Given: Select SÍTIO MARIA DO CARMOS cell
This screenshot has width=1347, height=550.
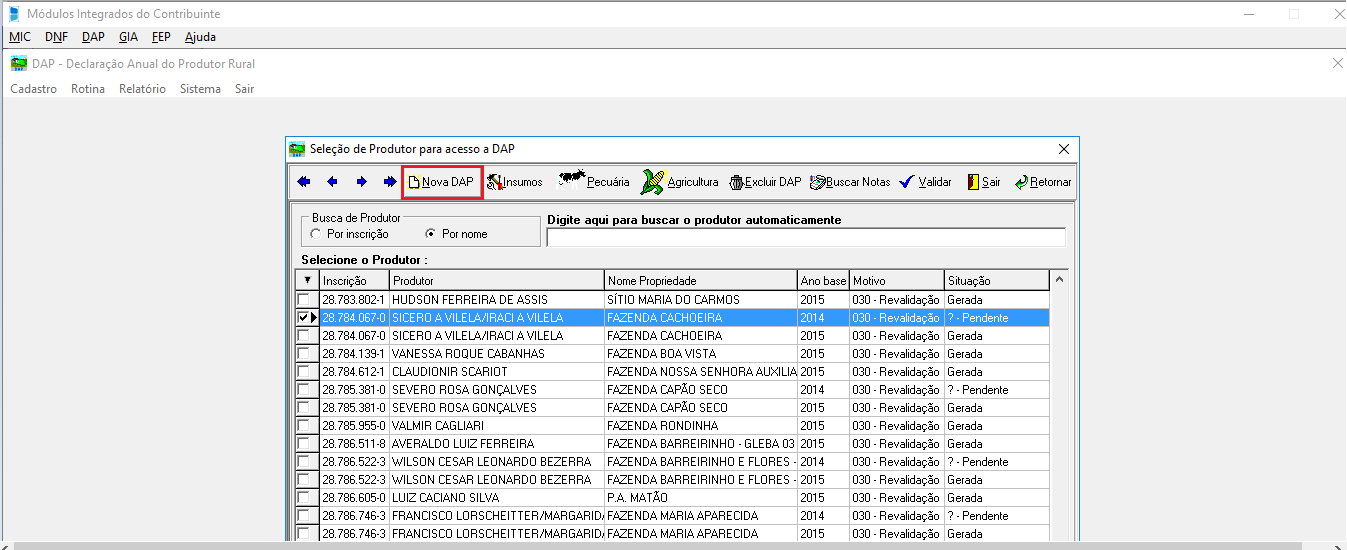Looking at the screenshot, I should (700, 300).
